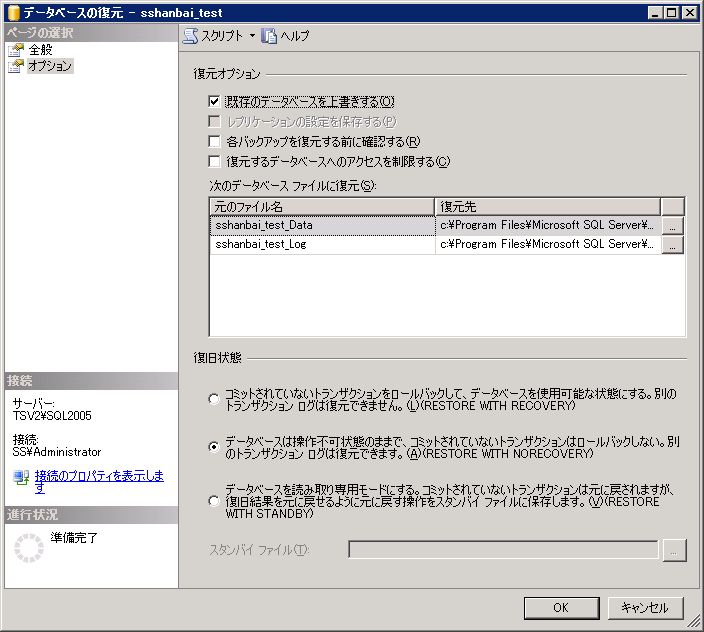Select RESTORE WITH NORECOVERY radio option
The height and width of the screenshot is (632, 704).
pos(214,447)
